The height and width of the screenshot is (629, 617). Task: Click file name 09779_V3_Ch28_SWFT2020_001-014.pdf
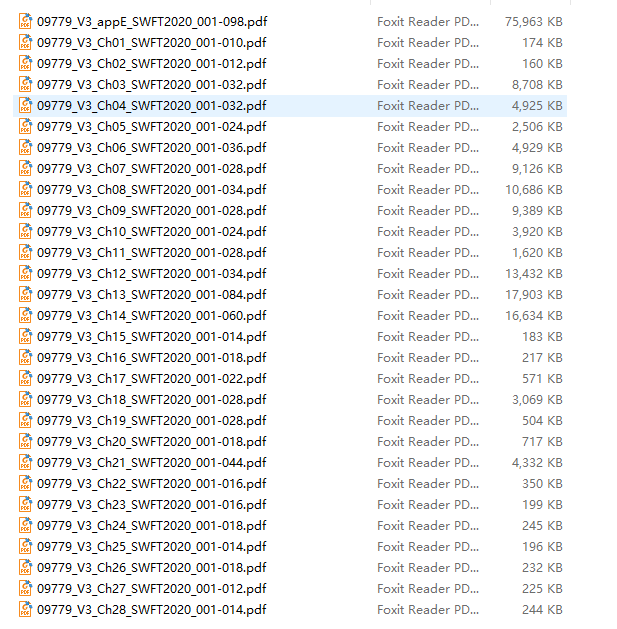click(152, 609)
